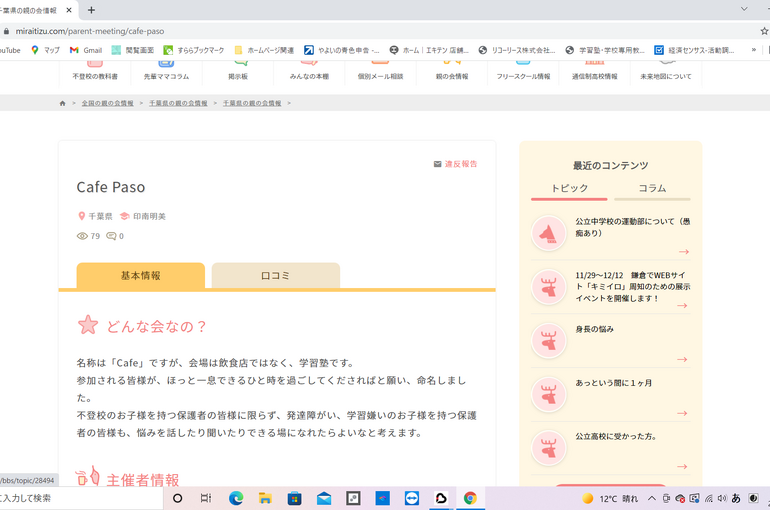Image resolution: width=770 pixels, height=510 pixels.
Task: Open the リコーリース株式会社 bookmark
Action: pyautogui.click(x=517, y=50)
